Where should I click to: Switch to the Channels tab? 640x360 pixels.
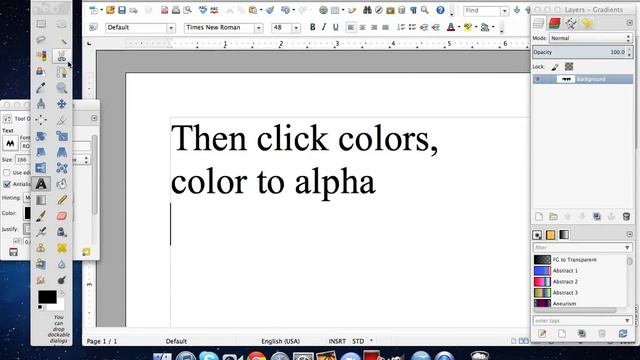point(554,23)
